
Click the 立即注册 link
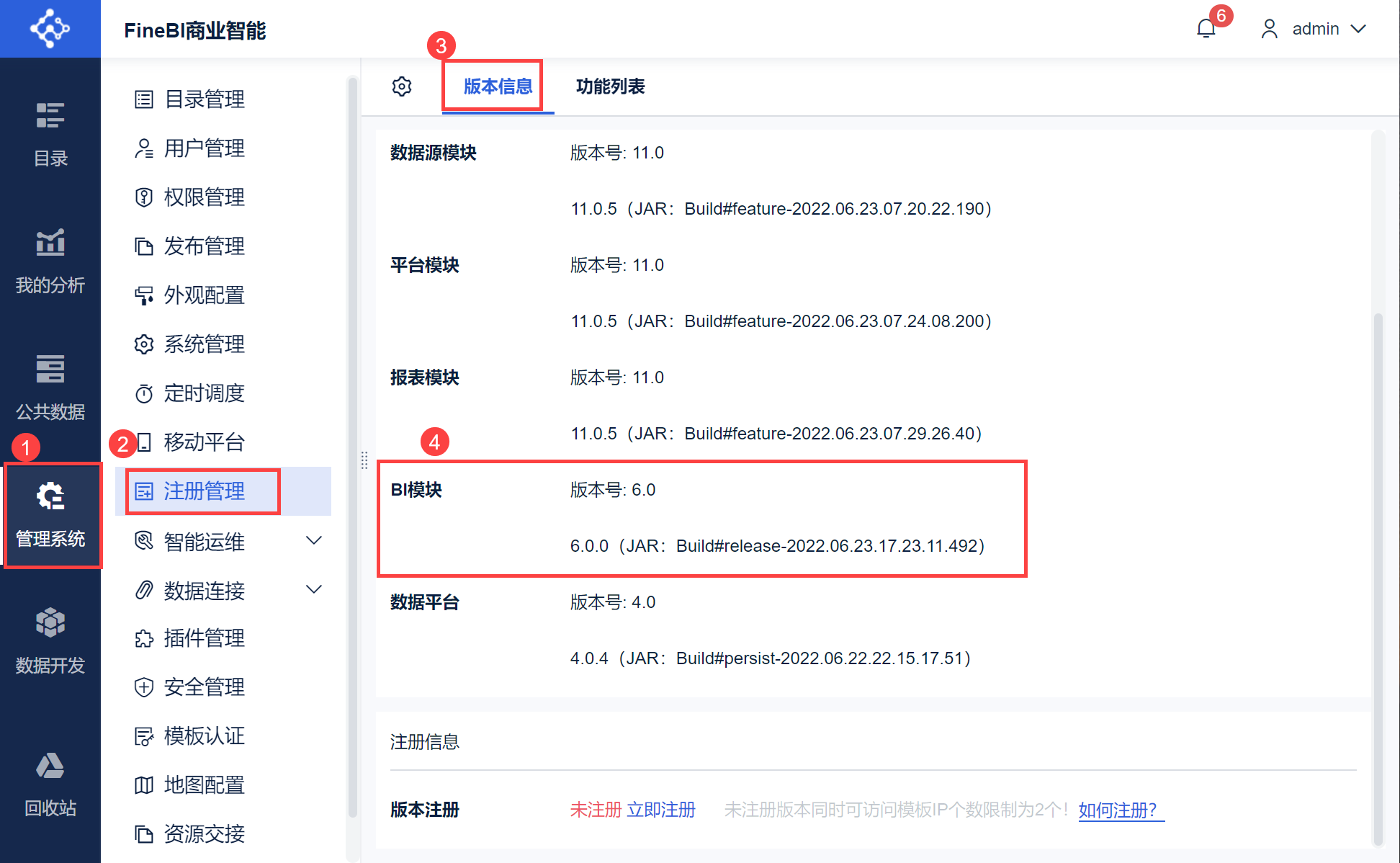click(661, 810)
